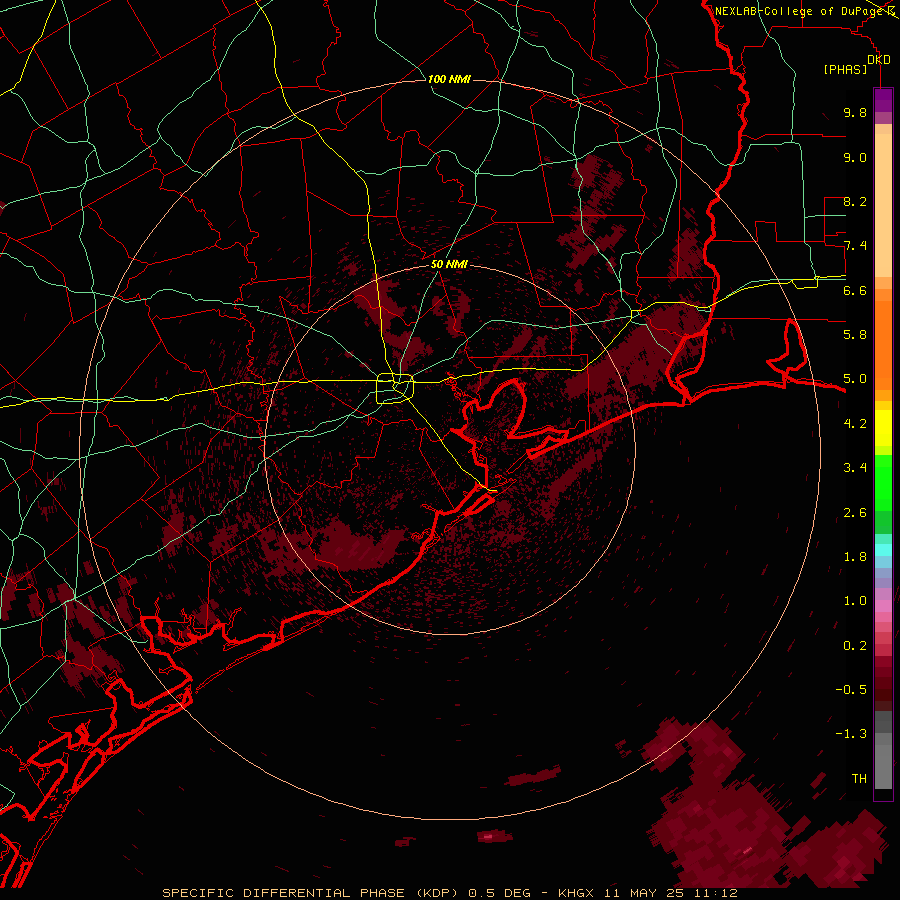Image resolution: width=900 pixels, height=900 pixels.
Task: Click the 5.8 value on the color scale
Action: point(855,335)
